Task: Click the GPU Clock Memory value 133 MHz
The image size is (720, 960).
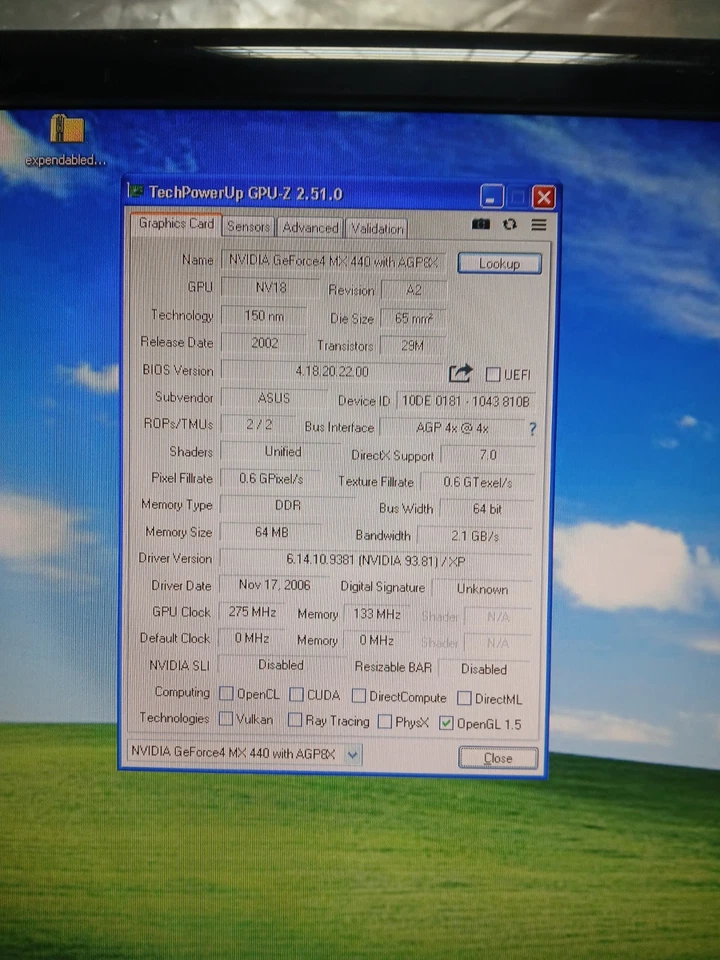Action: (x=377, y=613)
